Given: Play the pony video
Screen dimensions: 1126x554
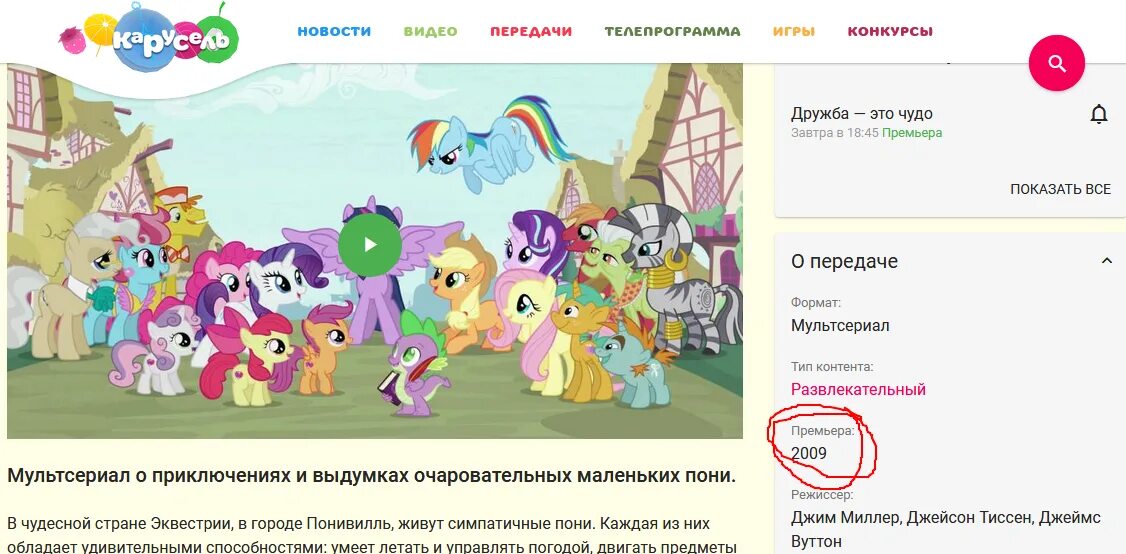Looking at the screenshot, I should pos(370,244).
